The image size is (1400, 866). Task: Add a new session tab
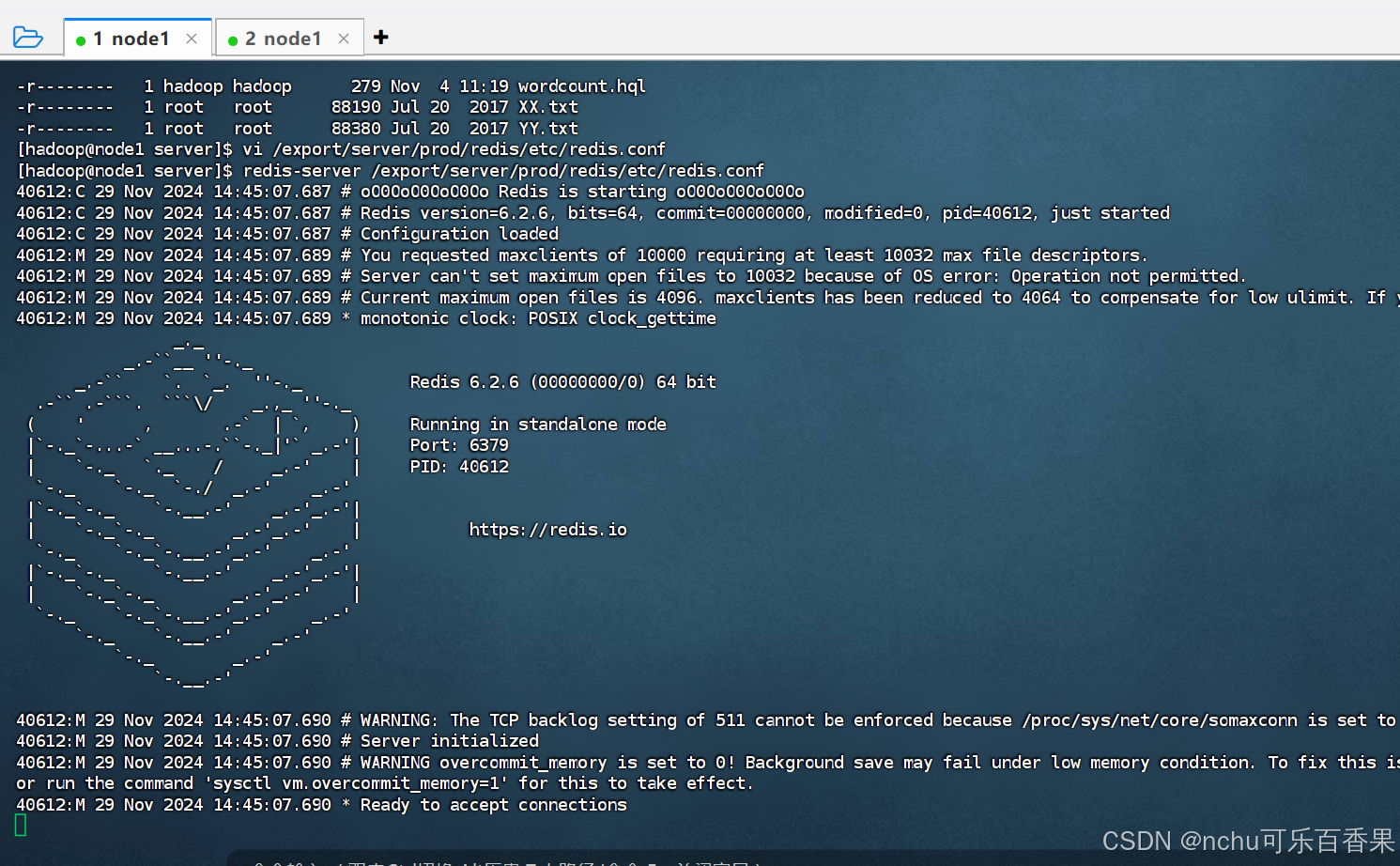click(x=380, y=37)
